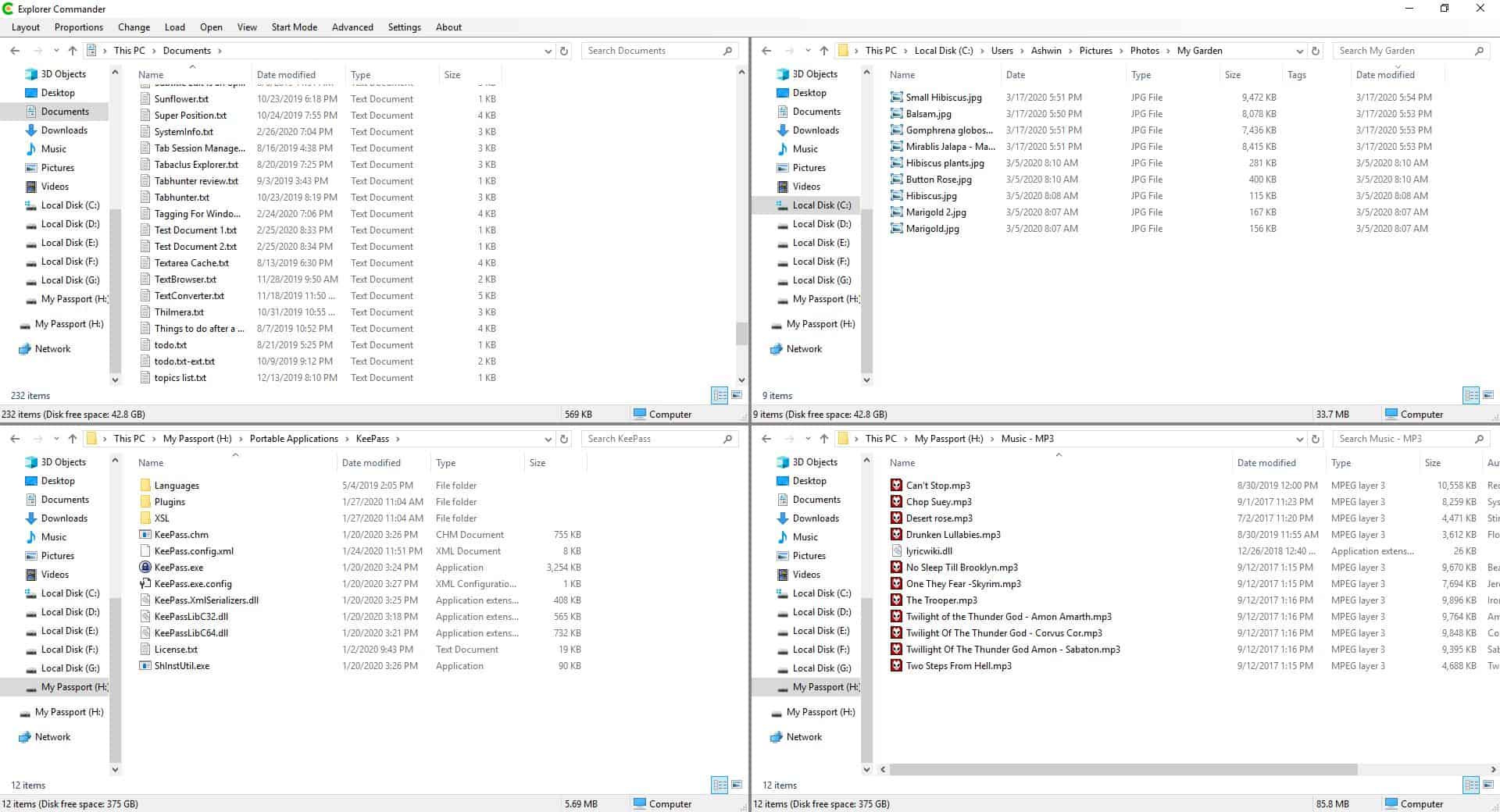The height and width of the screenshot is (812, 1500).
Task: Sort Documents pane by Date modified column
Action: coord(286,75)
